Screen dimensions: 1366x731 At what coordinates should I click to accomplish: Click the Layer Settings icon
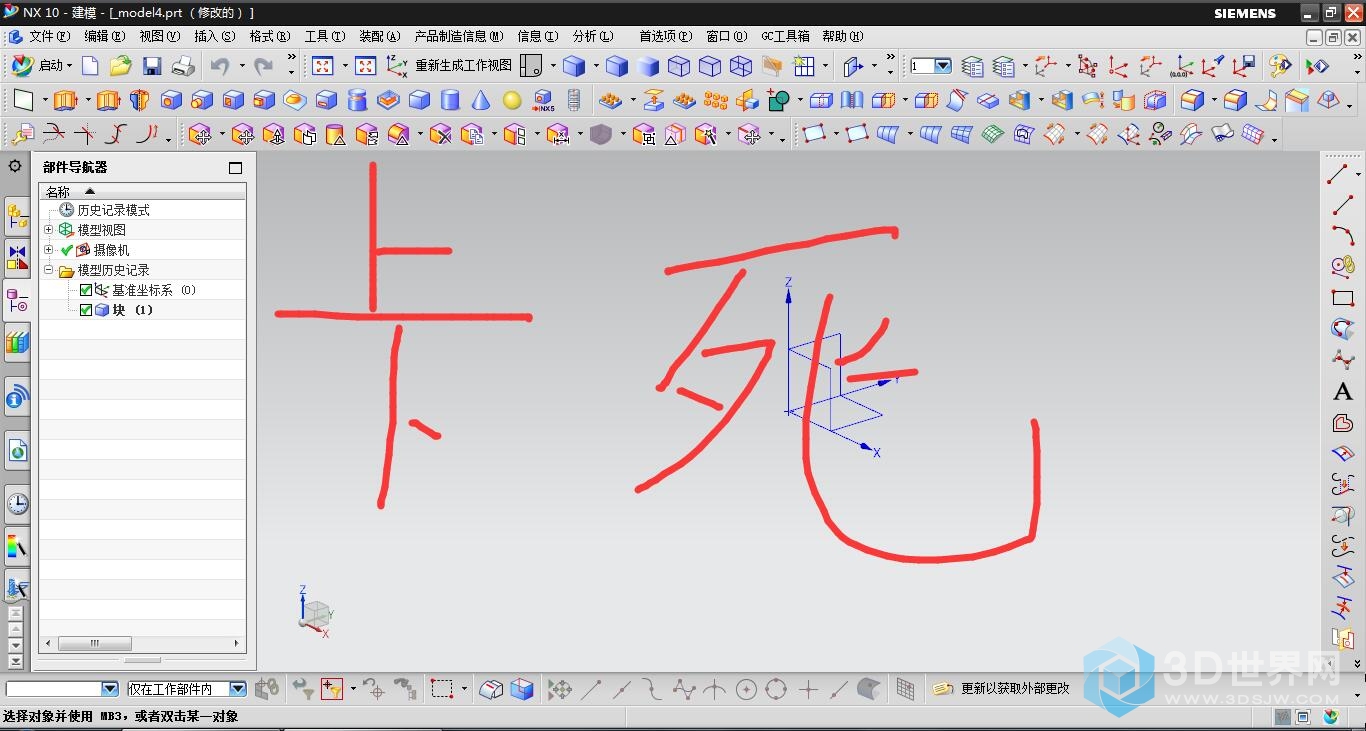point(972,66)
